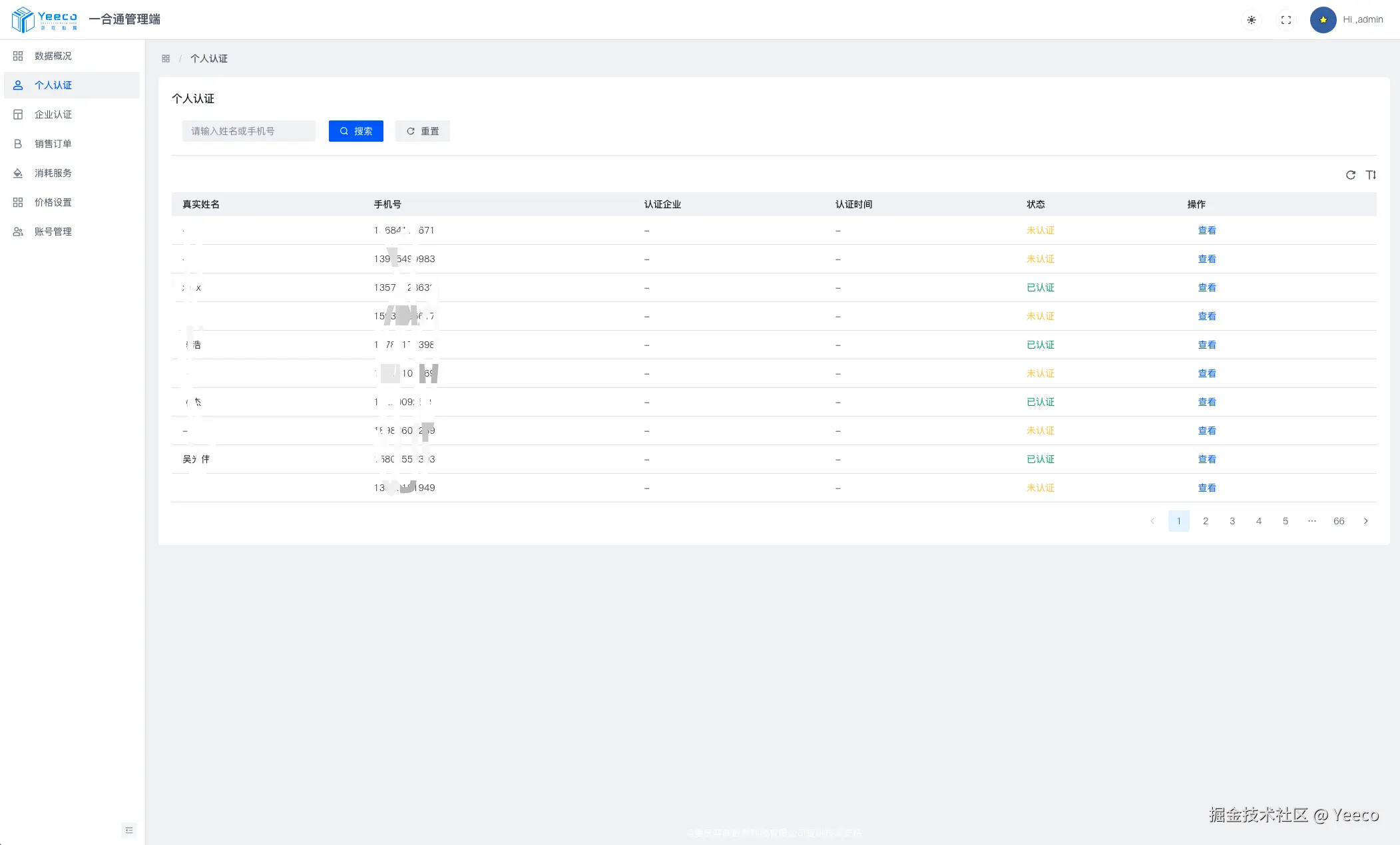The width and height of the screenshot is (1400, 845).
Task: Open 消耗服务 sidebar item
Action: point(53,173)
